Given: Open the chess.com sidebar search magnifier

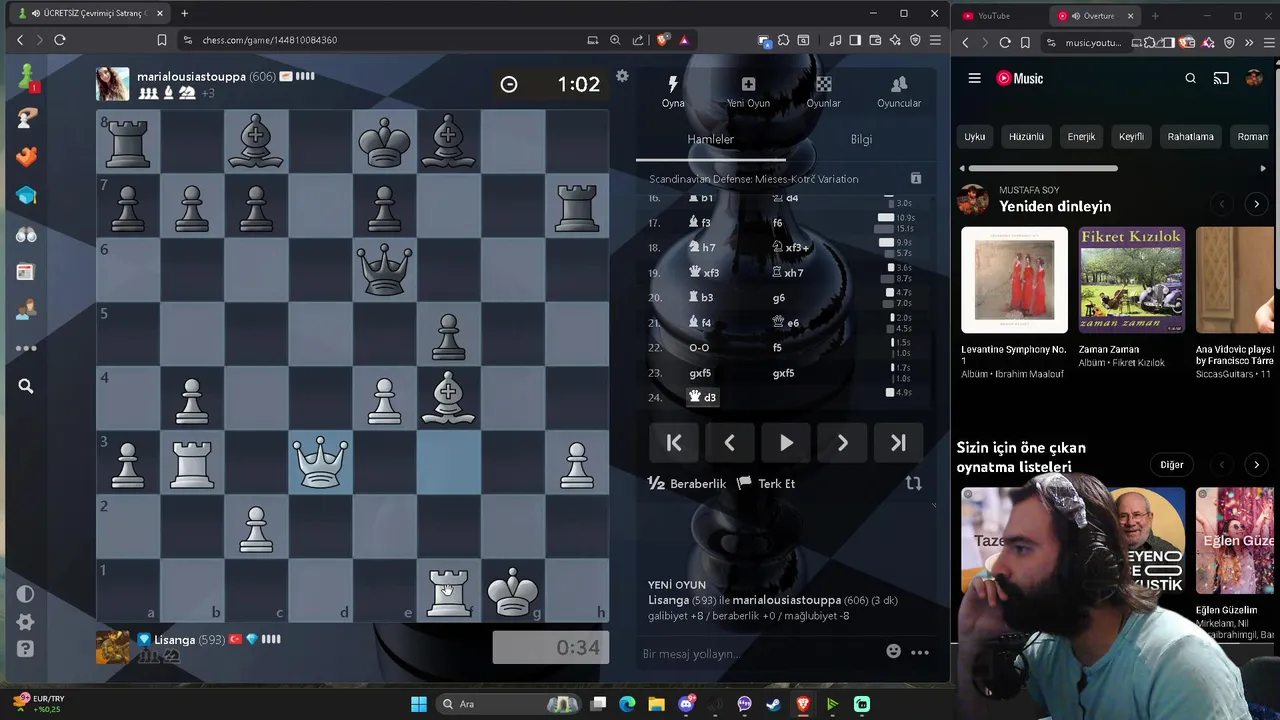Looking at the screenshot, I should coord(26,386).
